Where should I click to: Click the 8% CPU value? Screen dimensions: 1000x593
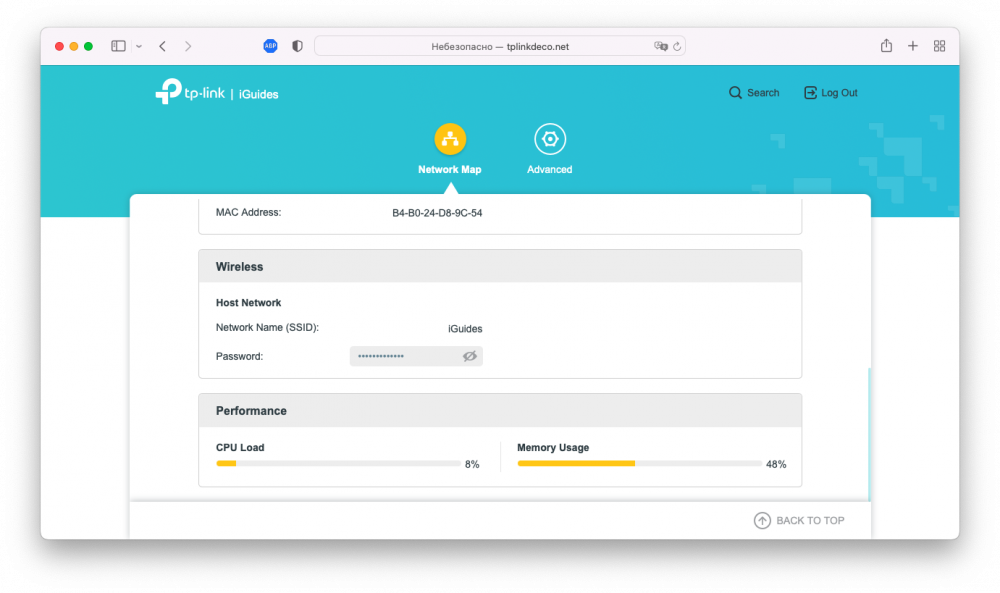pos(472,464)
